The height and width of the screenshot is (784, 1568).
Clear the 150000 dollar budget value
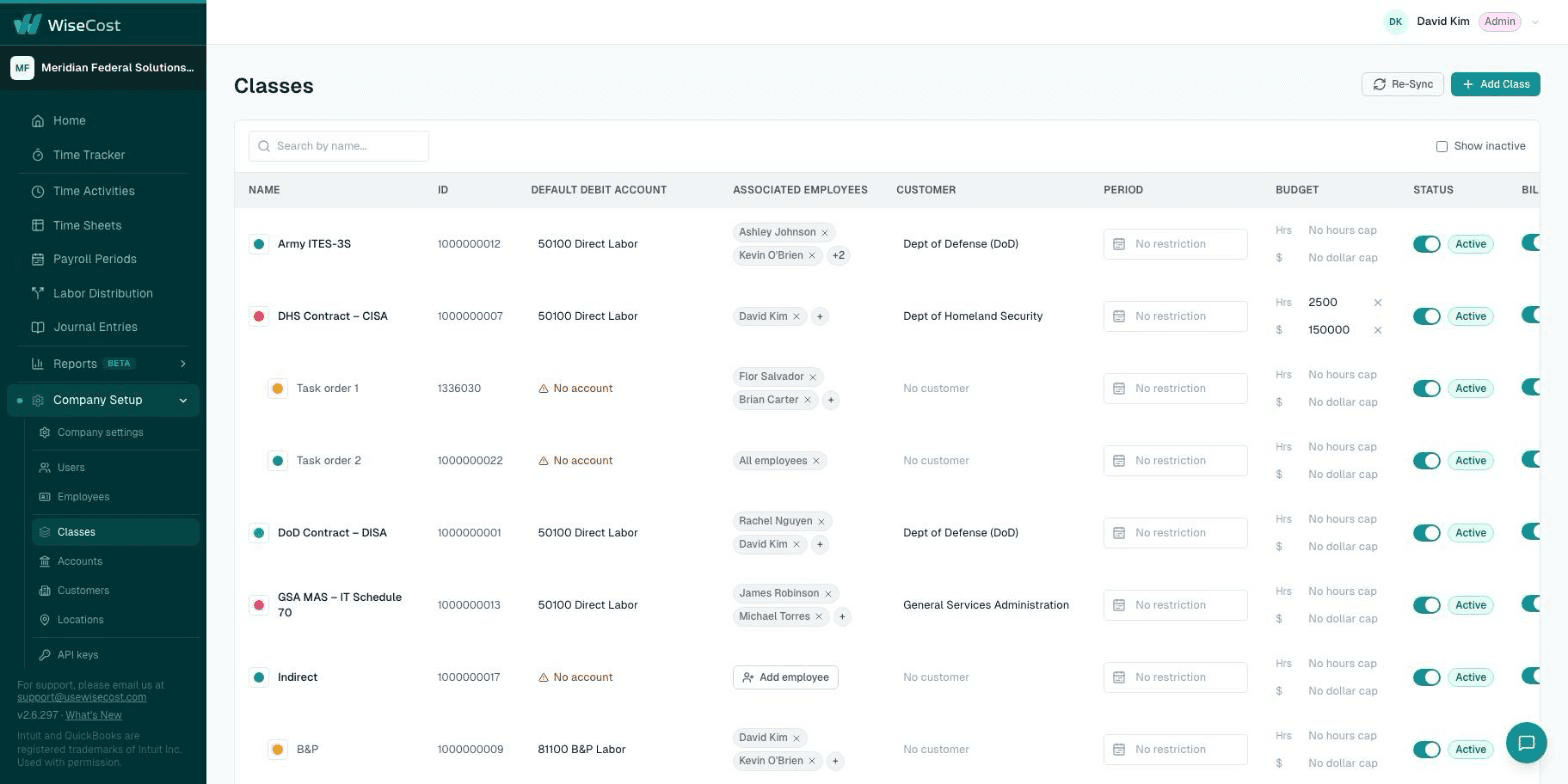[x=1377, y=330]
